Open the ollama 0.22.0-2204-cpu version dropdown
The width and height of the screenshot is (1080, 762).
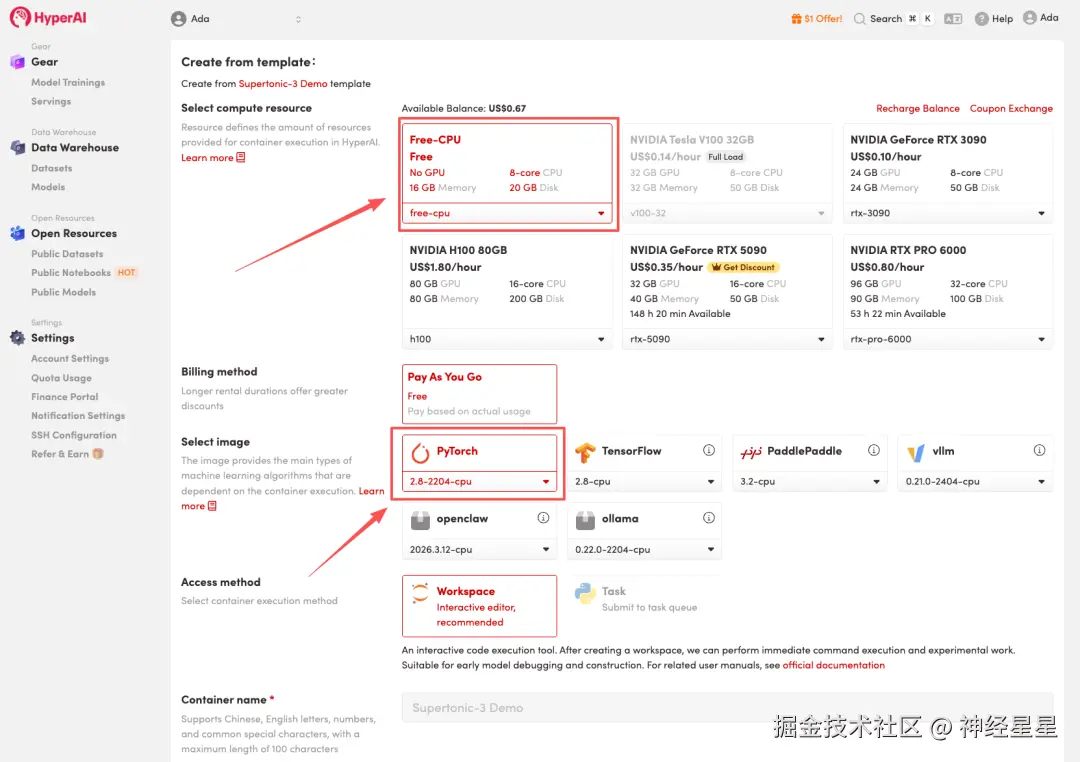point(645,549)
